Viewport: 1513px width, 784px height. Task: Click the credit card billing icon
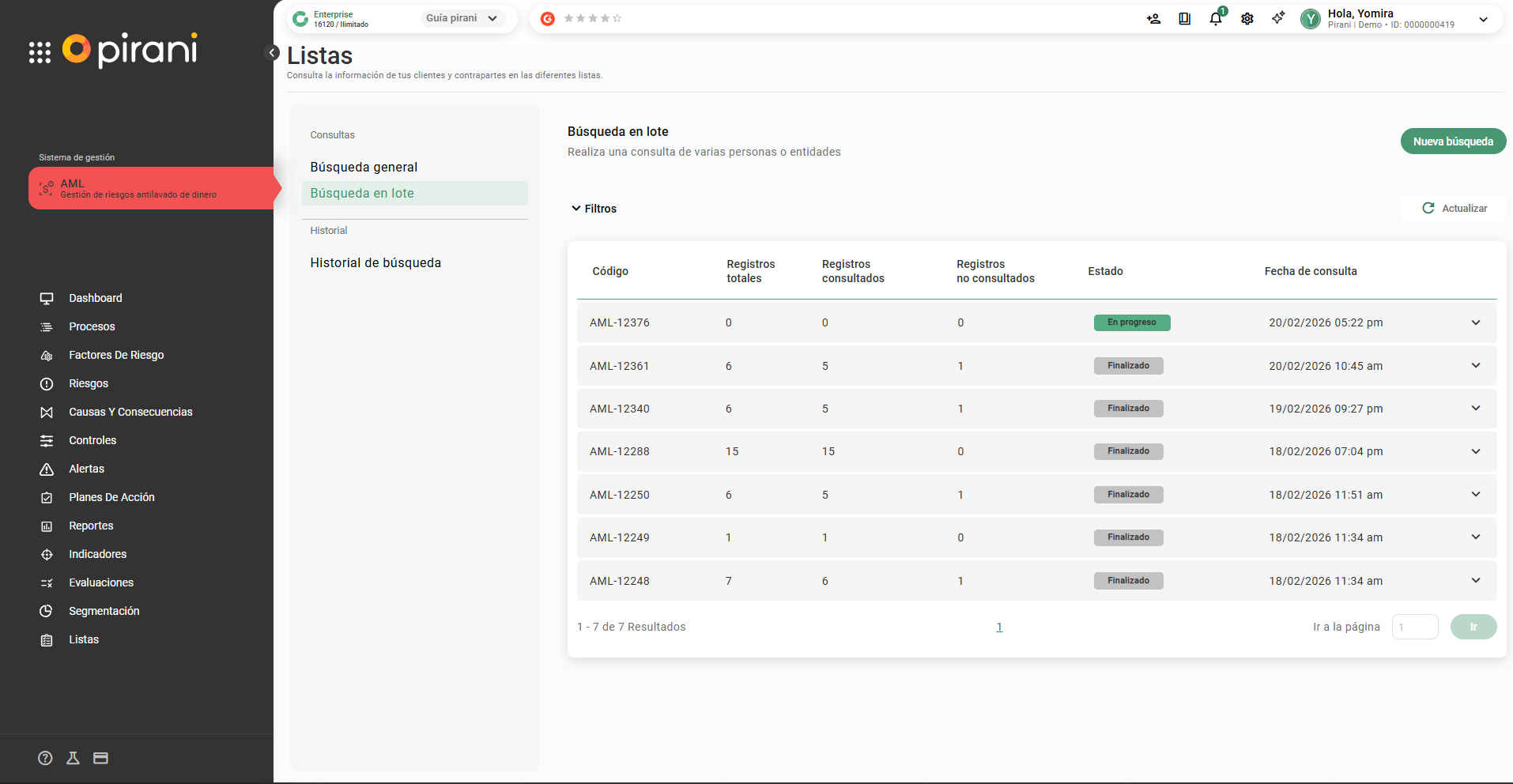click(x=100, y=758)
